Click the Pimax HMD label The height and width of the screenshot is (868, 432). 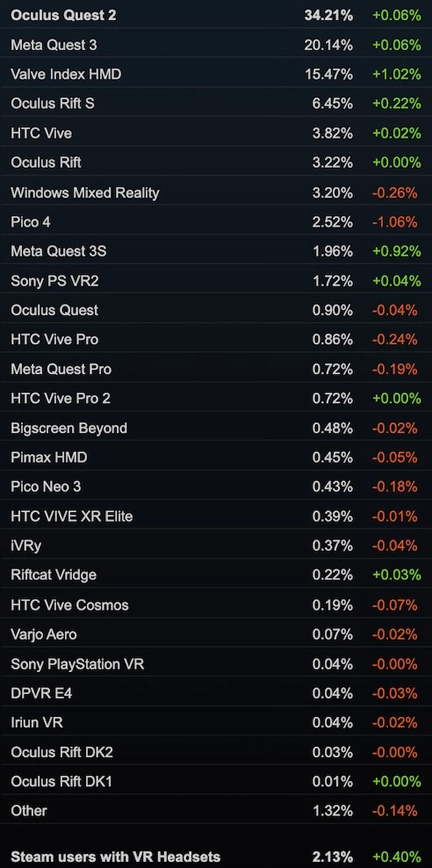tap(49, 457)
